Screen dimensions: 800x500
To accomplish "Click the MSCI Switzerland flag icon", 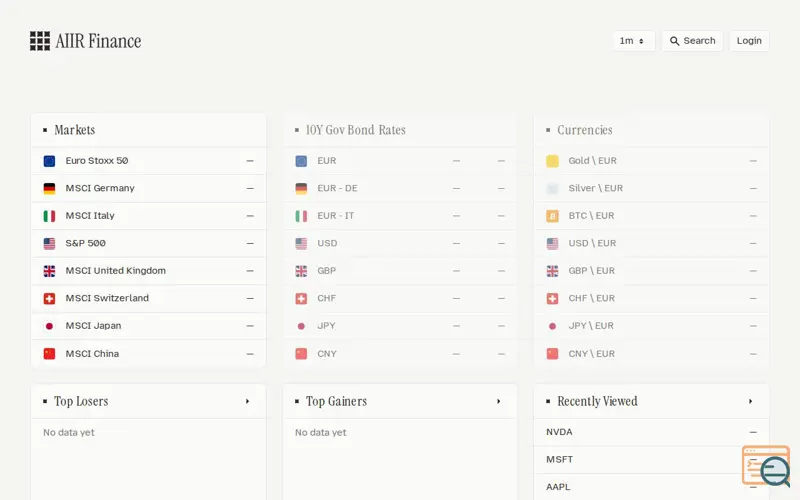I will 49,298.
